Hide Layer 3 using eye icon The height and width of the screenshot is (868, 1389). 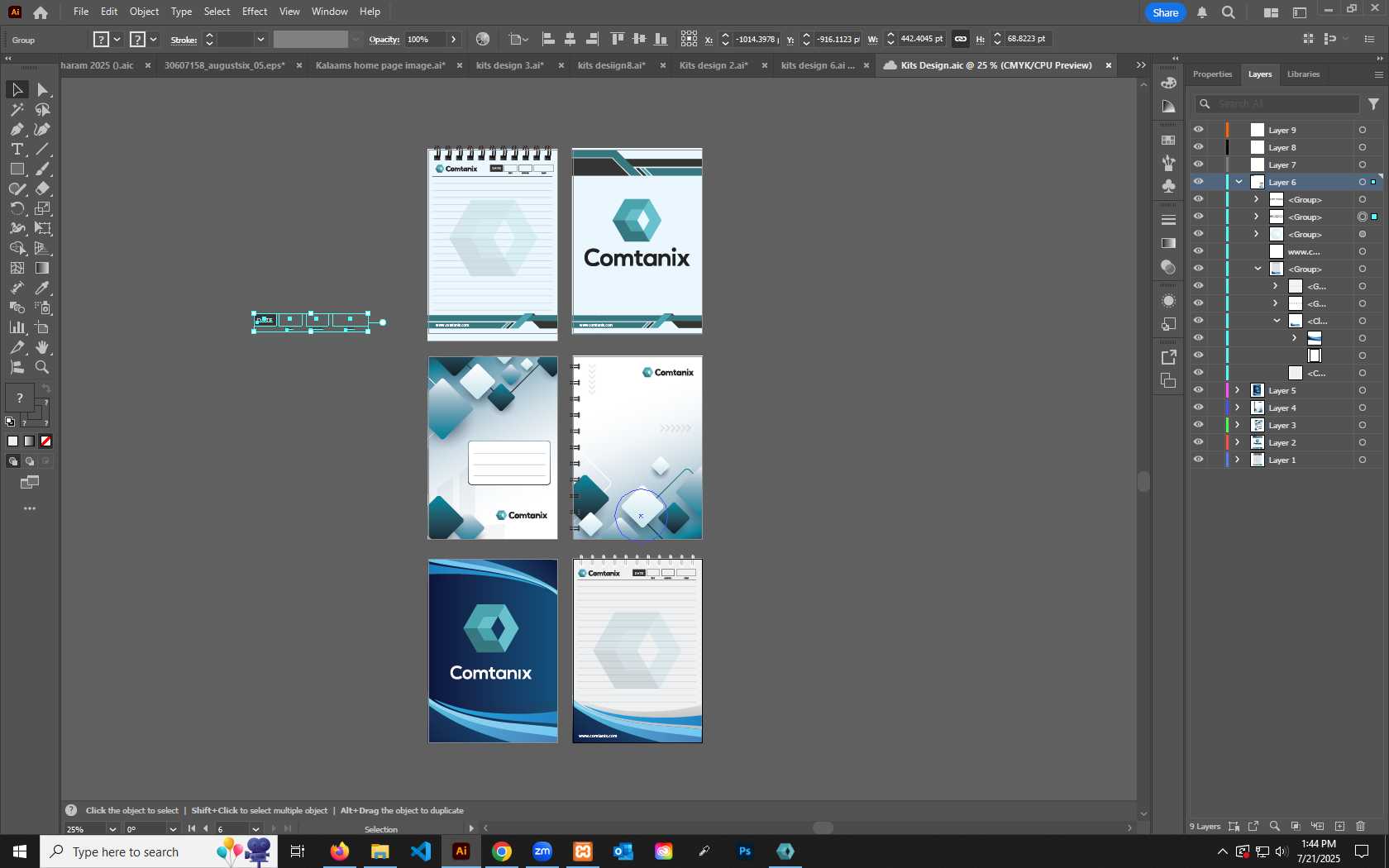pos(1198,425)
